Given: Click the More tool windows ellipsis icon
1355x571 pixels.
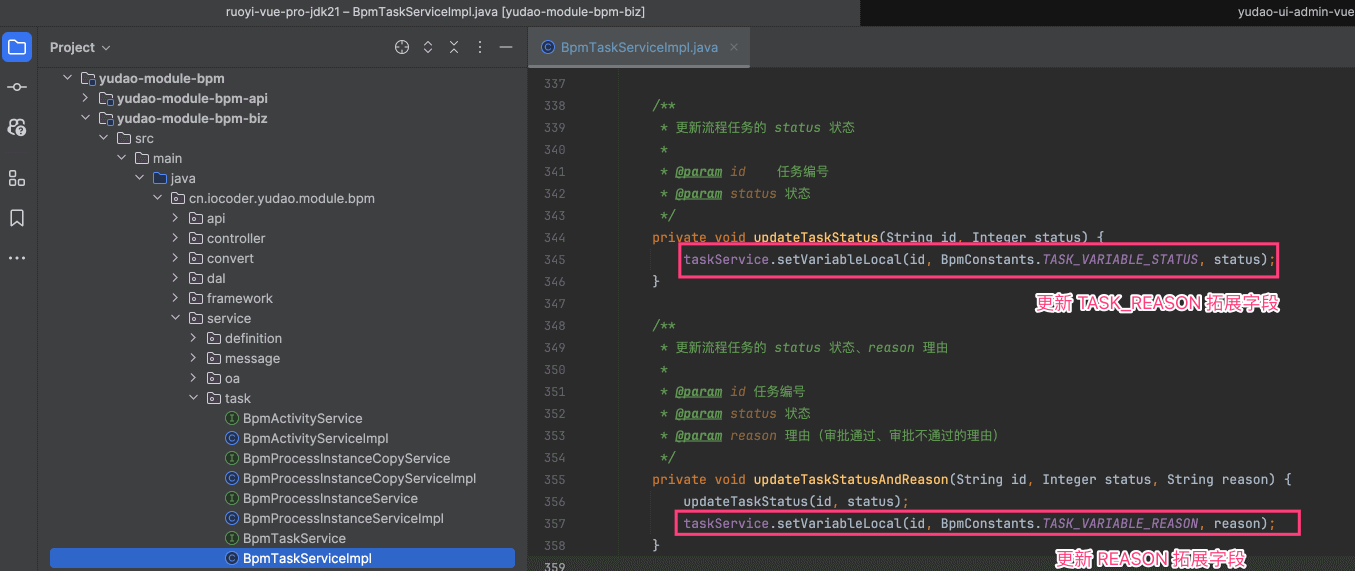Looking at the screenshot, I should pos(17,258).
